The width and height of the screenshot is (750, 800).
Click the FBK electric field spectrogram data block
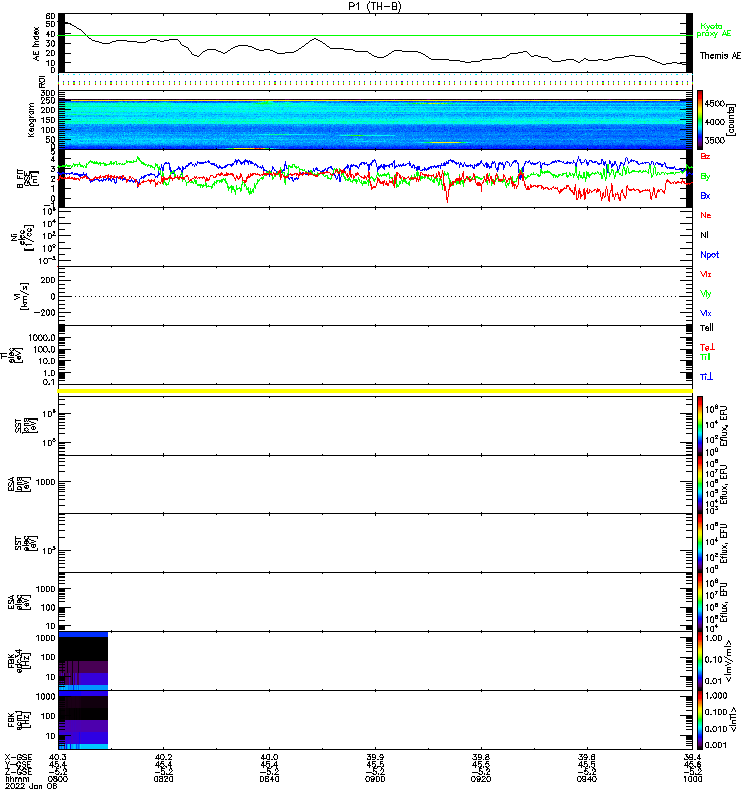pyautogui.click(x=83, y=661)
